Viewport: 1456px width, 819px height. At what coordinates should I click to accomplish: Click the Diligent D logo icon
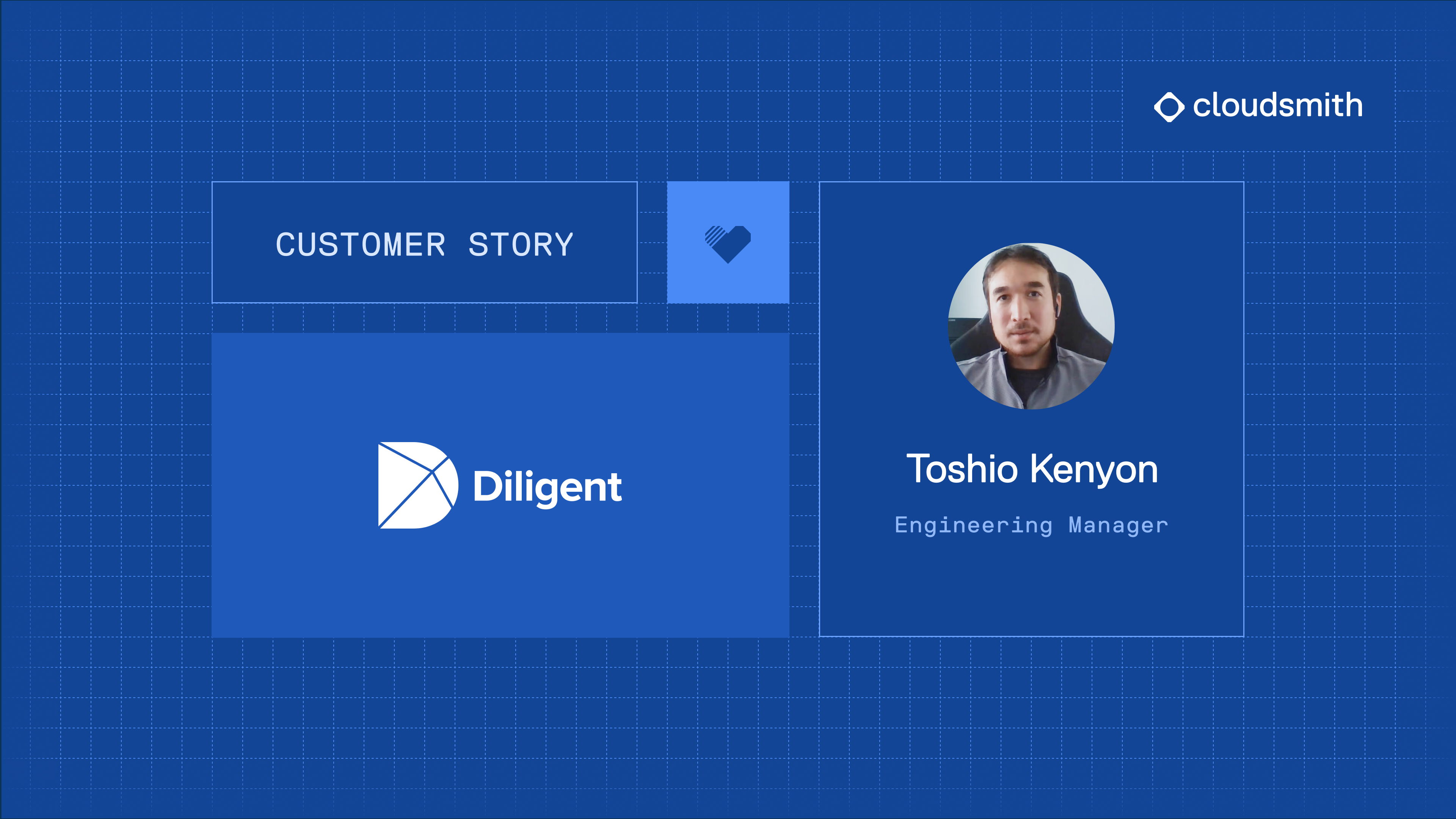tap(418, 485)
